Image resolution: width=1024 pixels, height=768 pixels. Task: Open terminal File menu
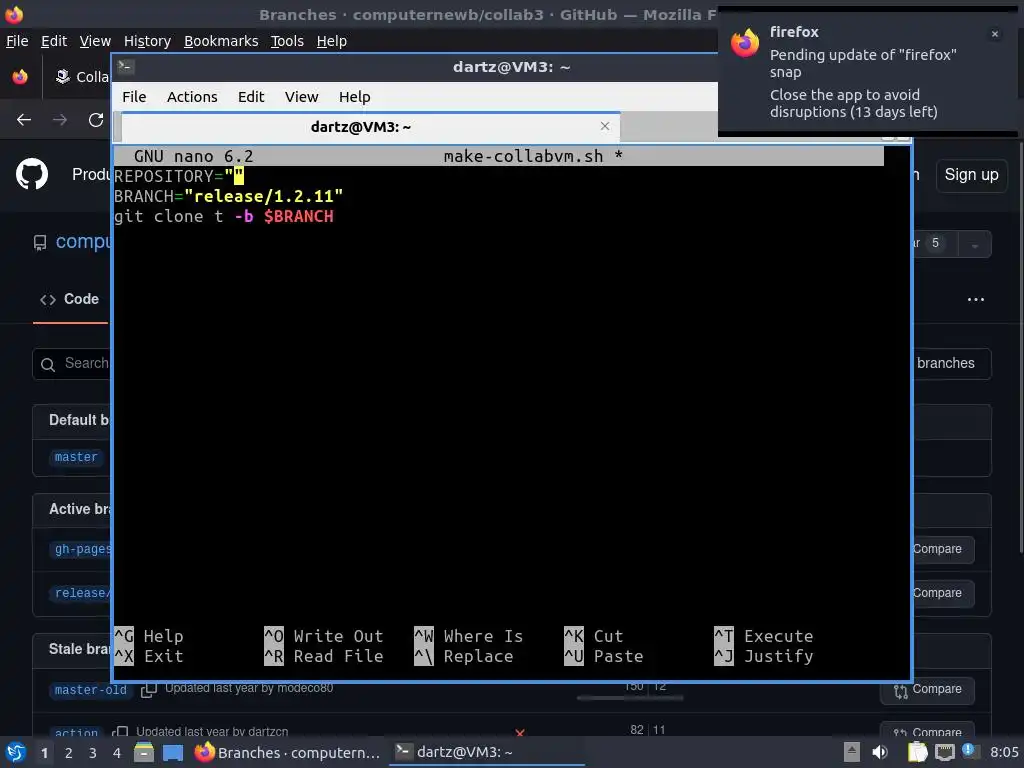[x=134, y=97]
